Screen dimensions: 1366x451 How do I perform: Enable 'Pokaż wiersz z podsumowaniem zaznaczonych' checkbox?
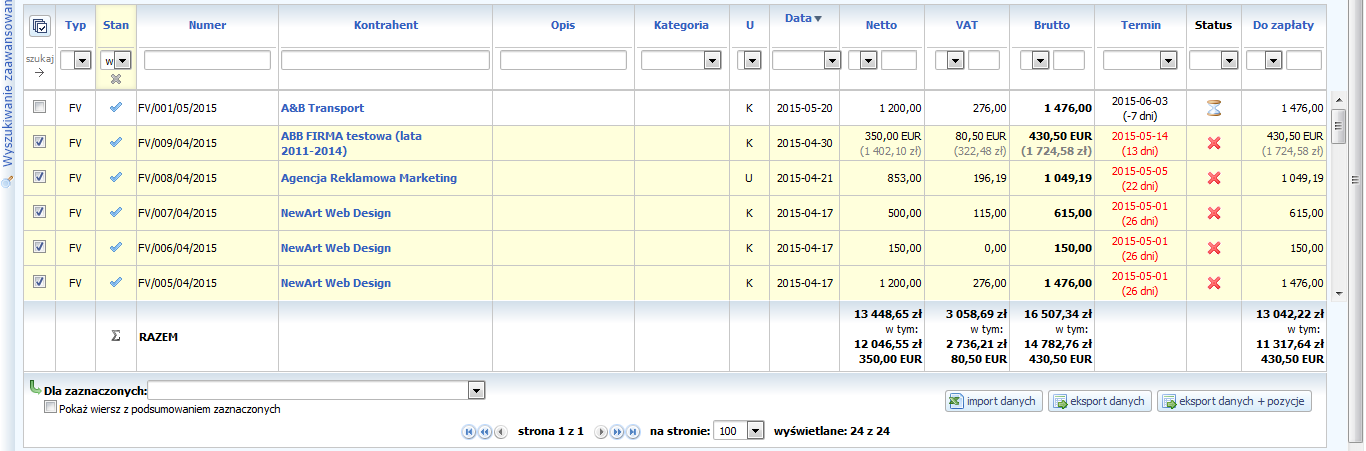[x=51, y=408]
